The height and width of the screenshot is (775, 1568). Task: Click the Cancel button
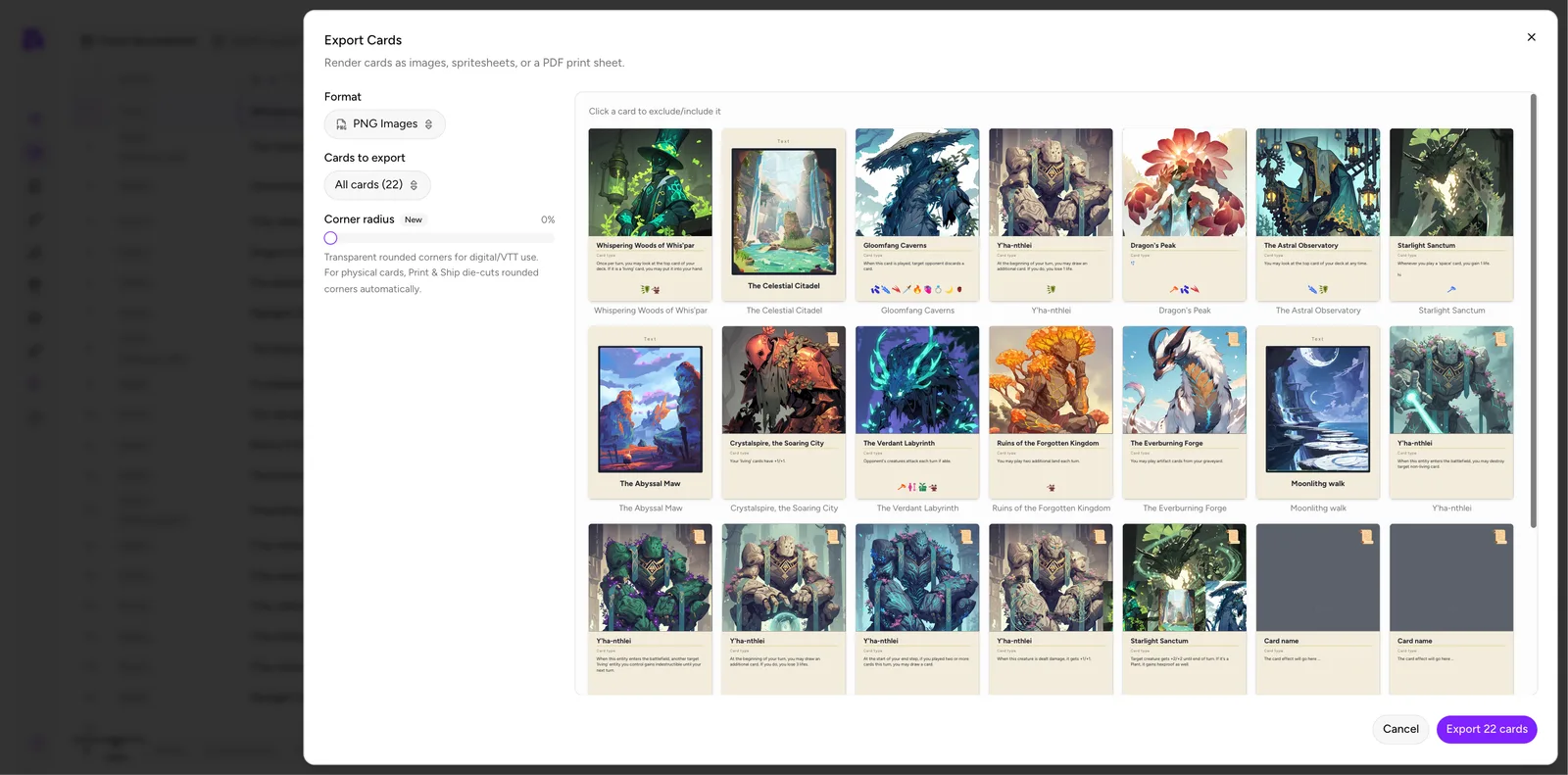(1400, 729)
